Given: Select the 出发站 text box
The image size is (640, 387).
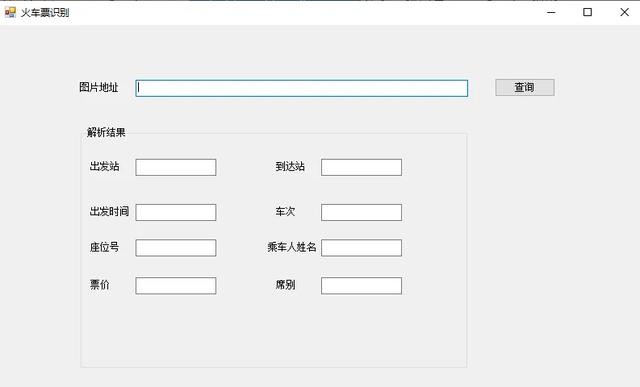Looking at the screenshot, I should [x=176, y=167].
